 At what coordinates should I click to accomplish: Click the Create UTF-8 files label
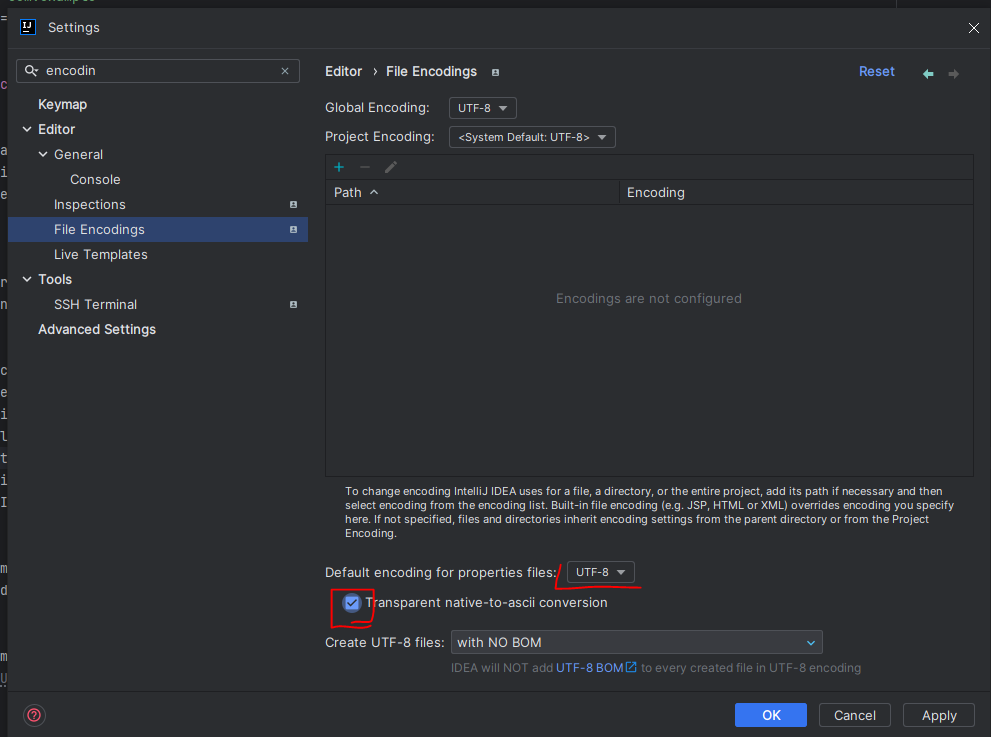tap(384, 642)
